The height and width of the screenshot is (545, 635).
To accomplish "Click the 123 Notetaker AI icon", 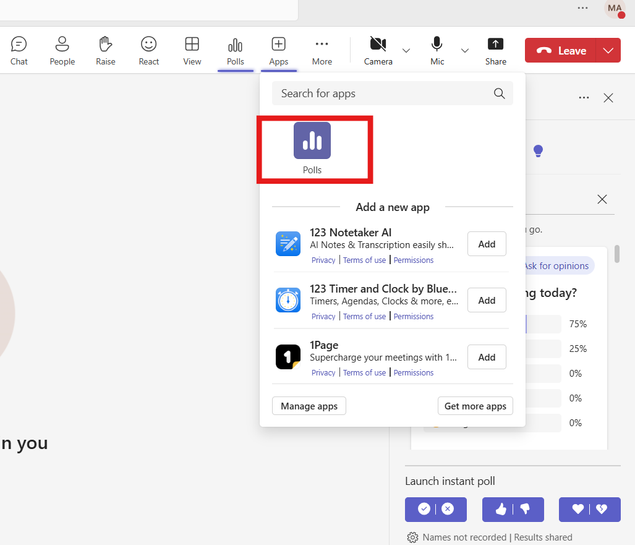I will click(288, 244).
